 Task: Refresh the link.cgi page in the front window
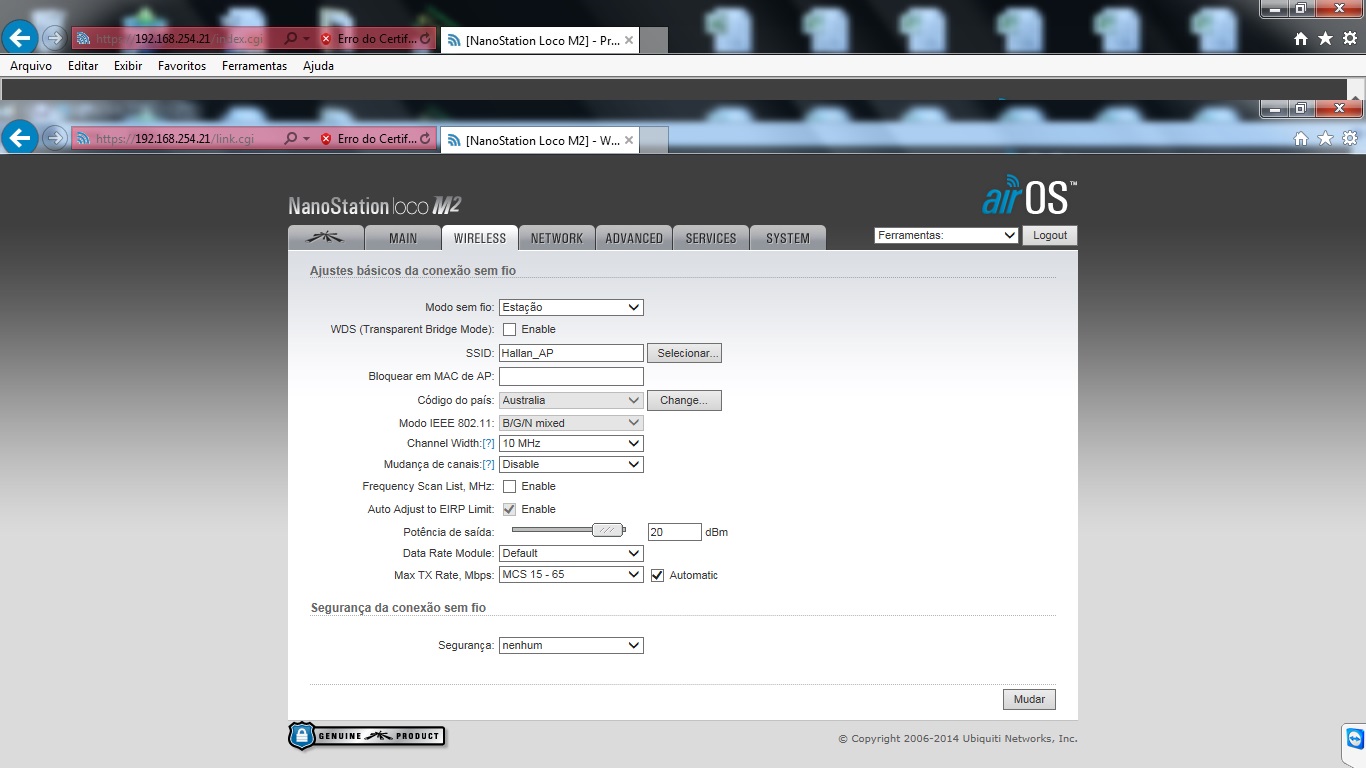(x=426, y=139)
